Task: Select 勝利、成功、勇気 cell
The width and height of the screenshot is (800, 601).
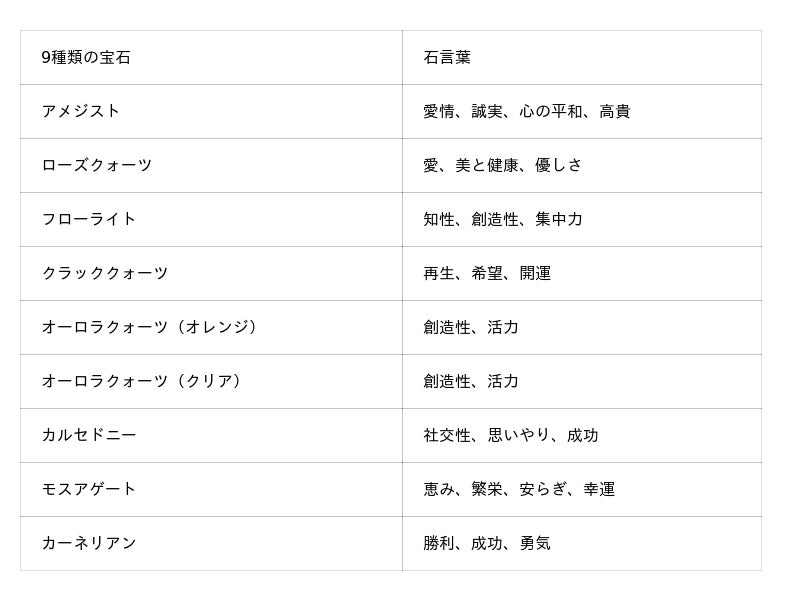Action: [487, 544]
